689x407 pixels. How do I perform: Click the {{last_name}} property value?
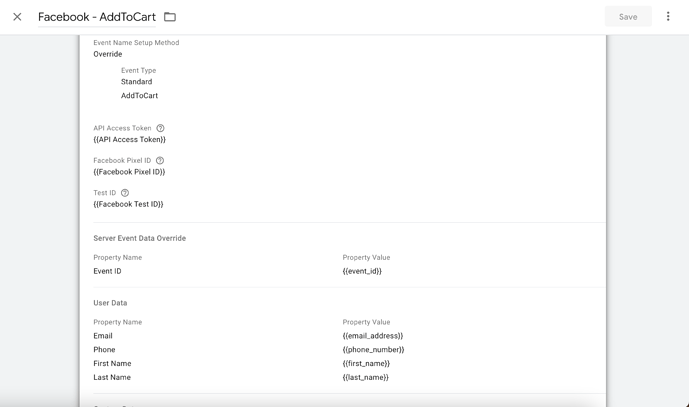pyautogui.click(x=366, y=377)
